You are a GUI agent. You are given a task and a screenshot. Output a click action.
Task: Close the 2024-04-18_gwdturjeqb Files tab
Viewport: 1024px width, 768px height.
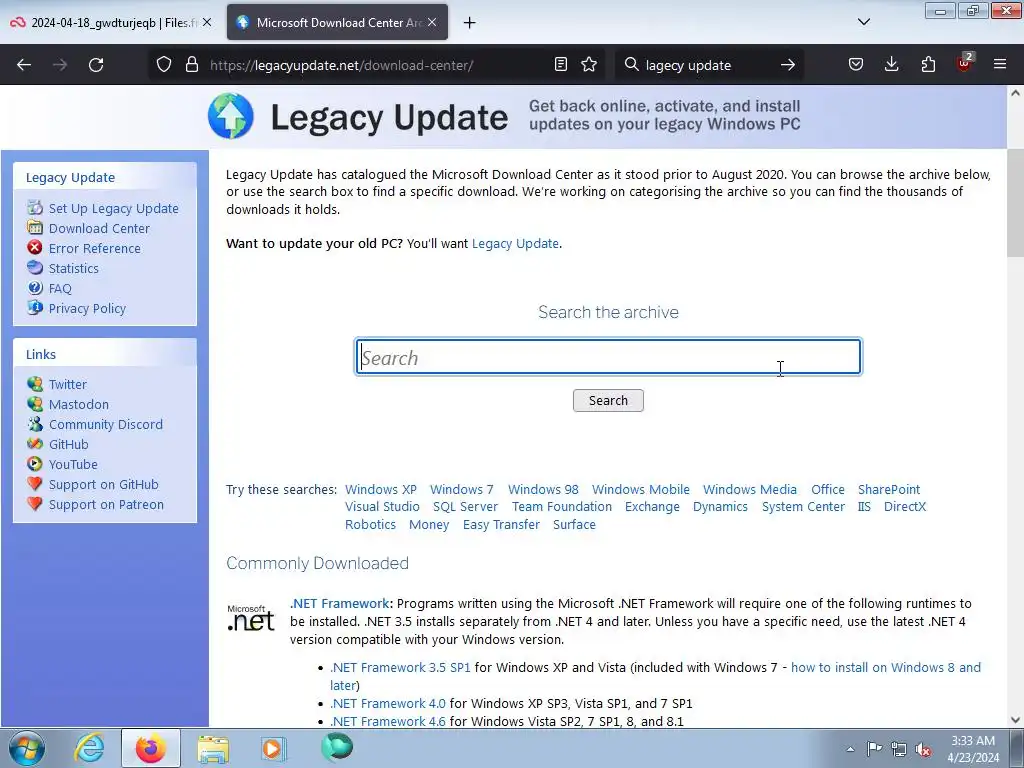207,22
